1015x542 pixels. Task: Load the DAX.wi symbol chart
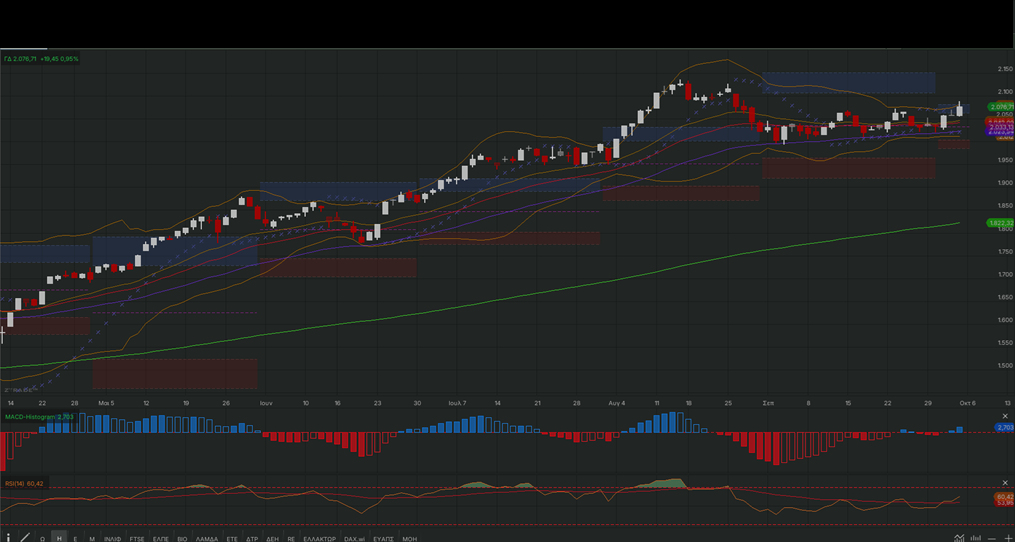tap(354, 539)
